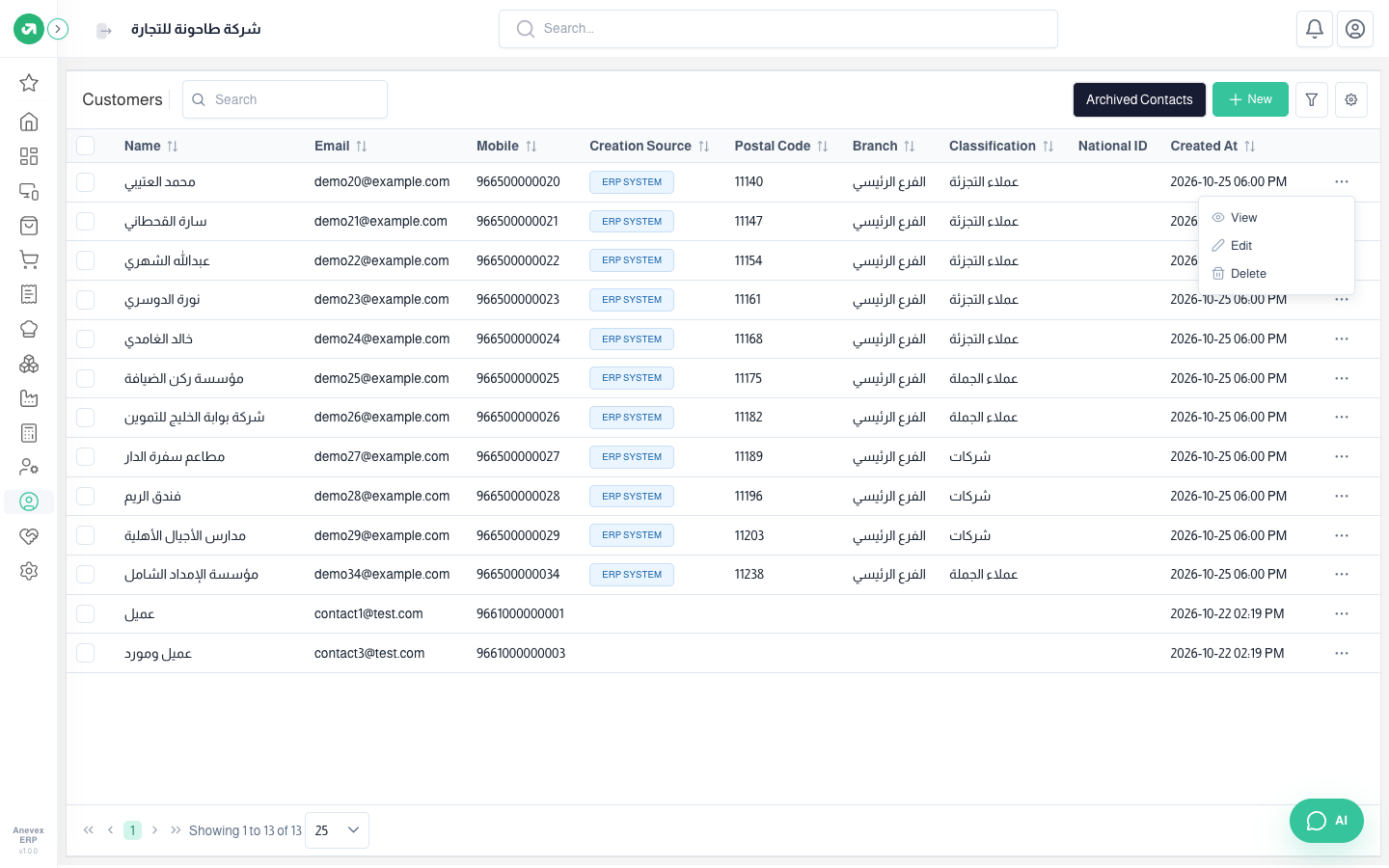Select checkbox for demo24@example.com row

point(86,339)
